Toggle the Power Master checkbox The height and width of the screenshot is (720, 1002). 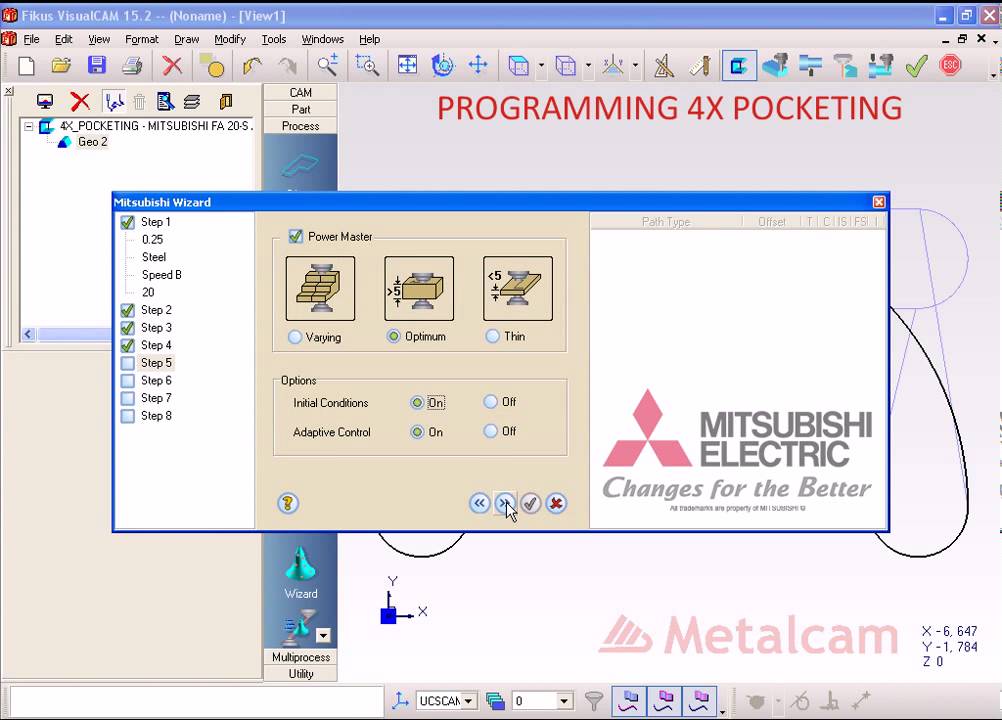click(295, 236)
